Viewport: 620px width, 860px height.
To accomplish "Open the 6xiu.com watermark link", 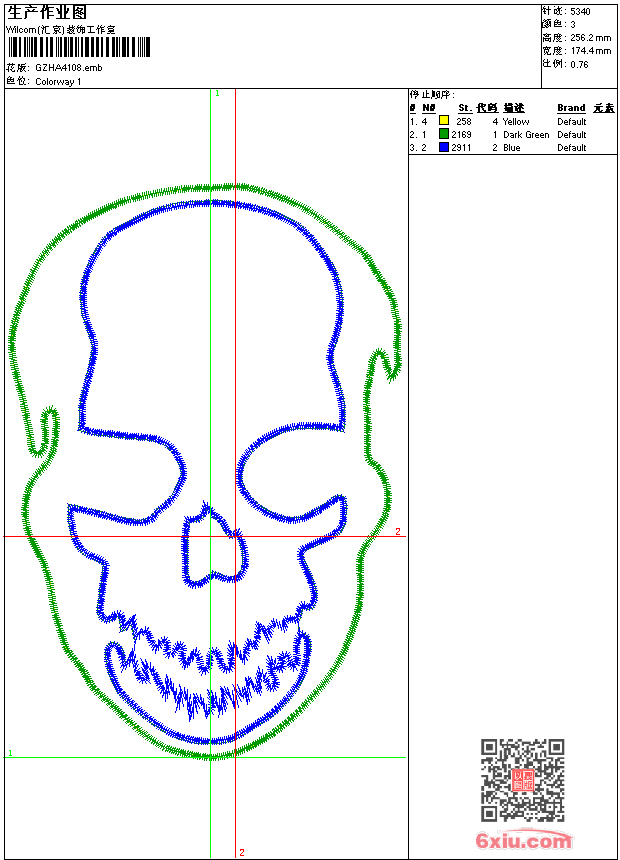I will tap(524, 841).
